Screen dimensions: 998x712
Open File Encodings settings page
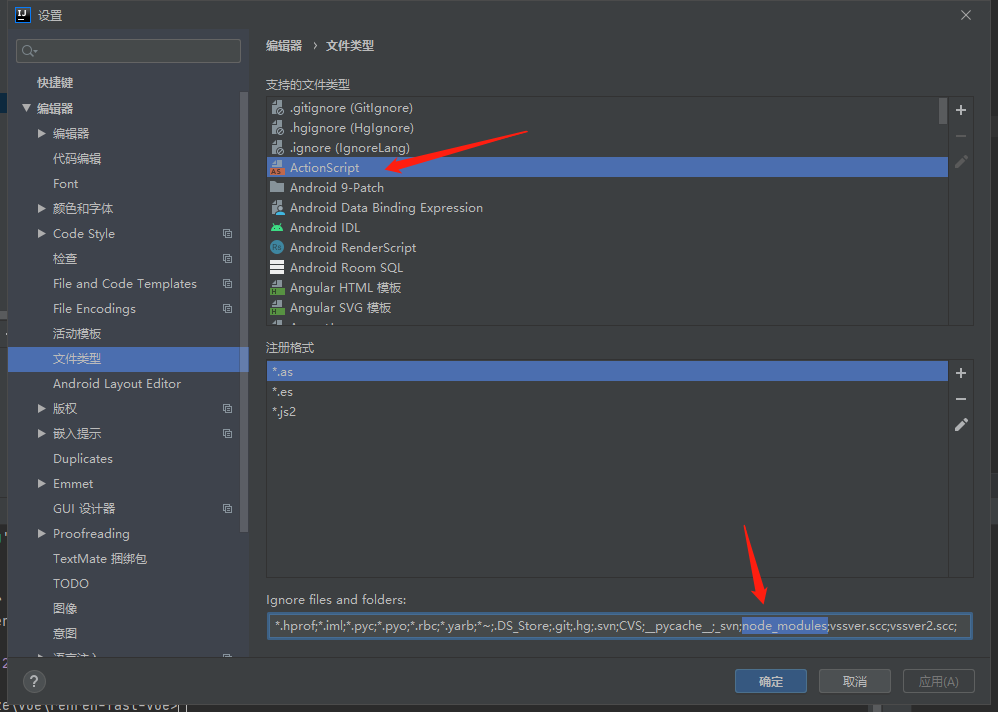[x=94, y=309]
